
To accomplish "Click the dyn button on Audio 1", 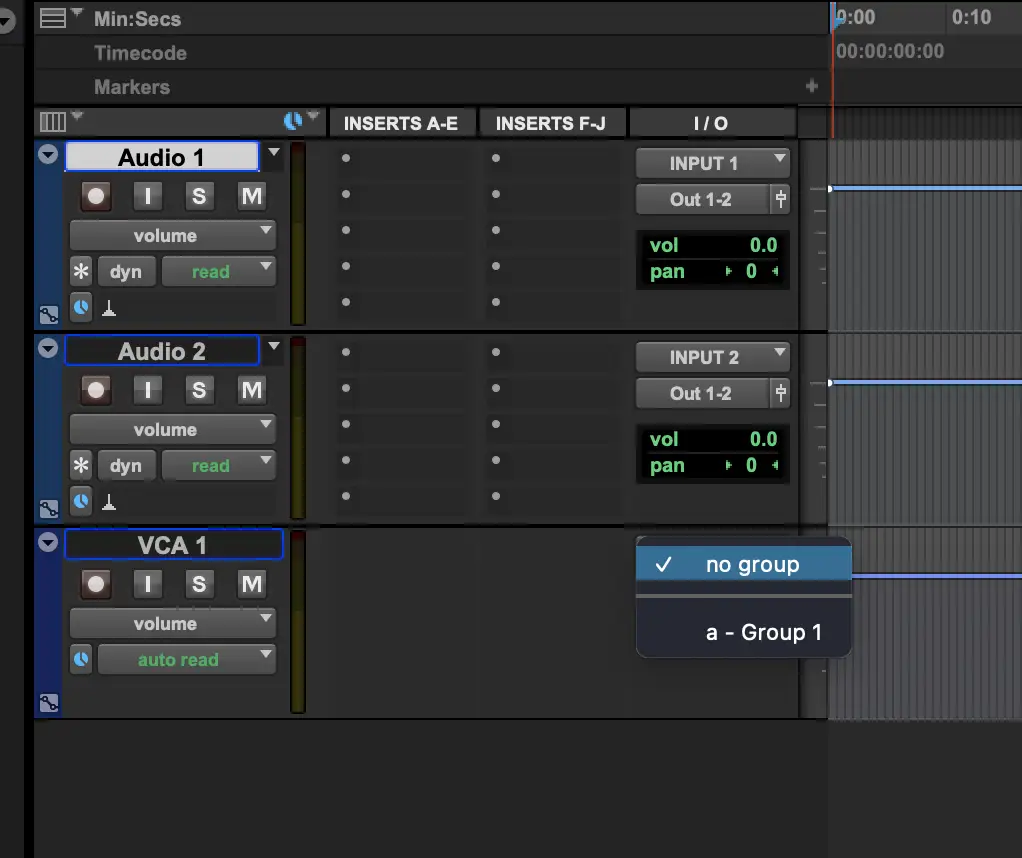I will [x=126, y=272].
